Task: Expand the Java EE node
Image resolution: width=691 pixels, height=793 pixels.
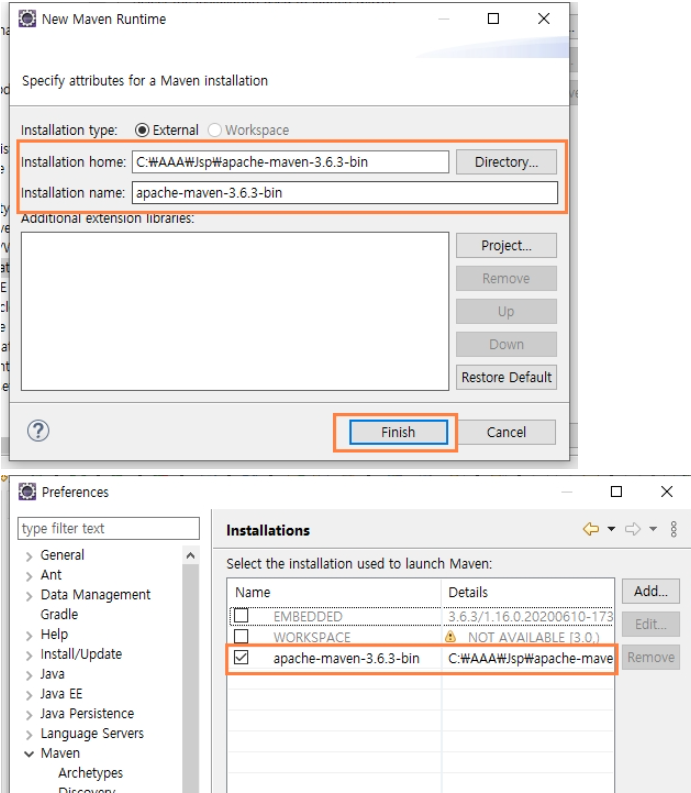Action: 29,695
